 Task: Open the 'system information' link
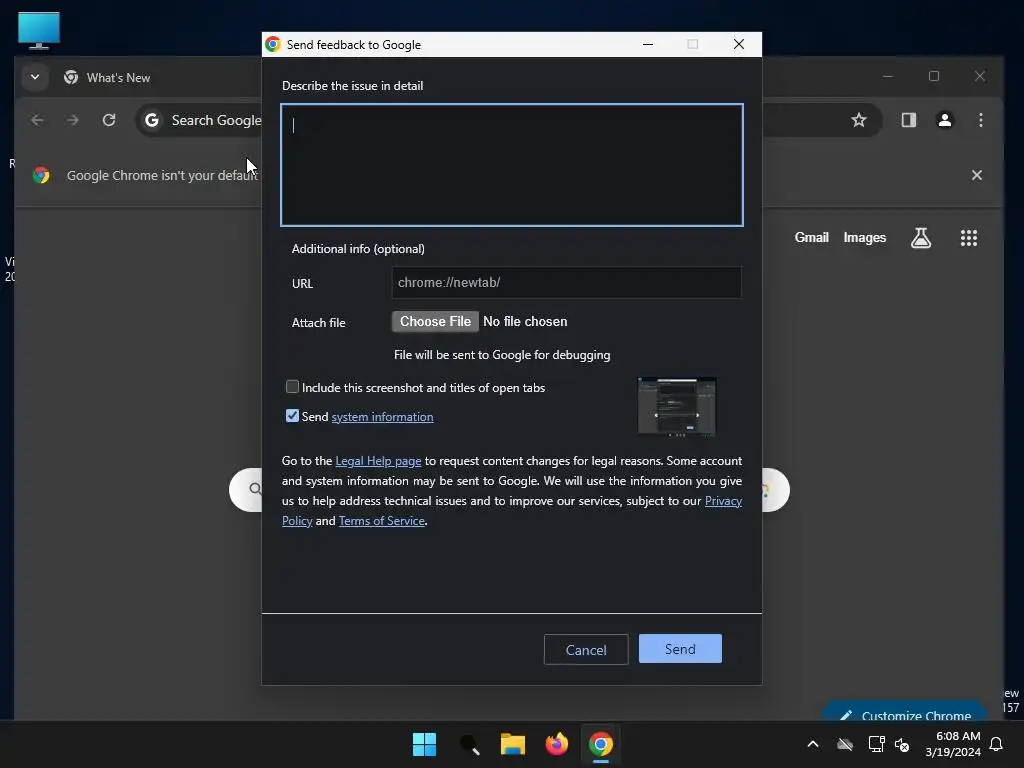click(382, 417)
